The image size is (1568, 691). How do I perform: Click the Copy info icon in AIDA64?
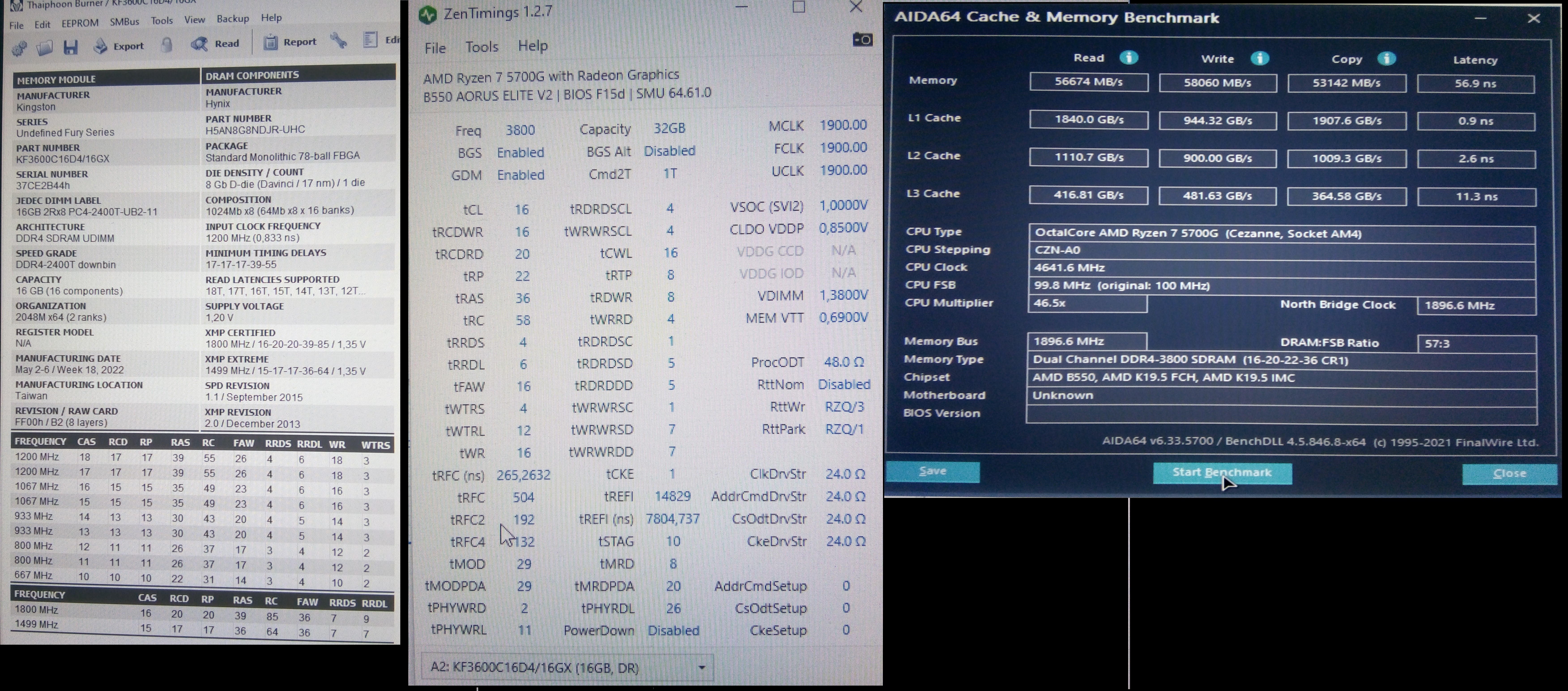click(x=1386, y=58)
